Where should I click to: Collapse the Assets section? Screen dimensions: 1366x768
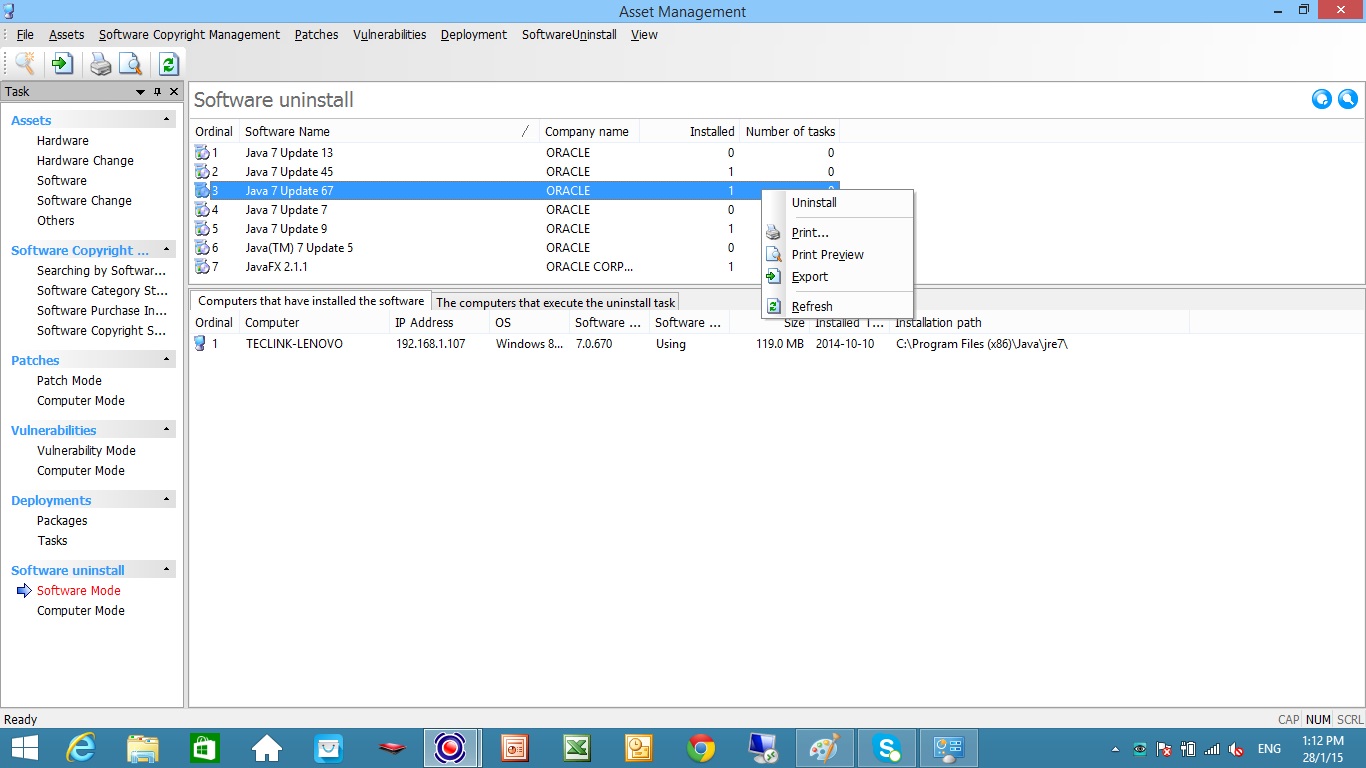coord(167,120)
